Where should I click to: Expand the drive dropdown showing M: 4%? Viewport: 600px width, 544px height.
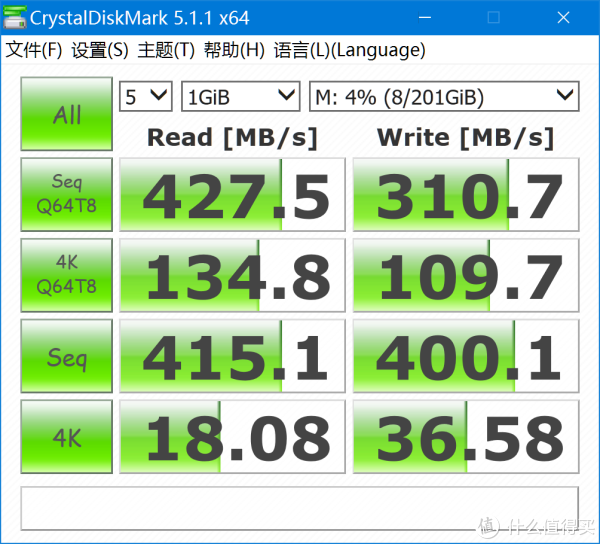pos(444,96)
